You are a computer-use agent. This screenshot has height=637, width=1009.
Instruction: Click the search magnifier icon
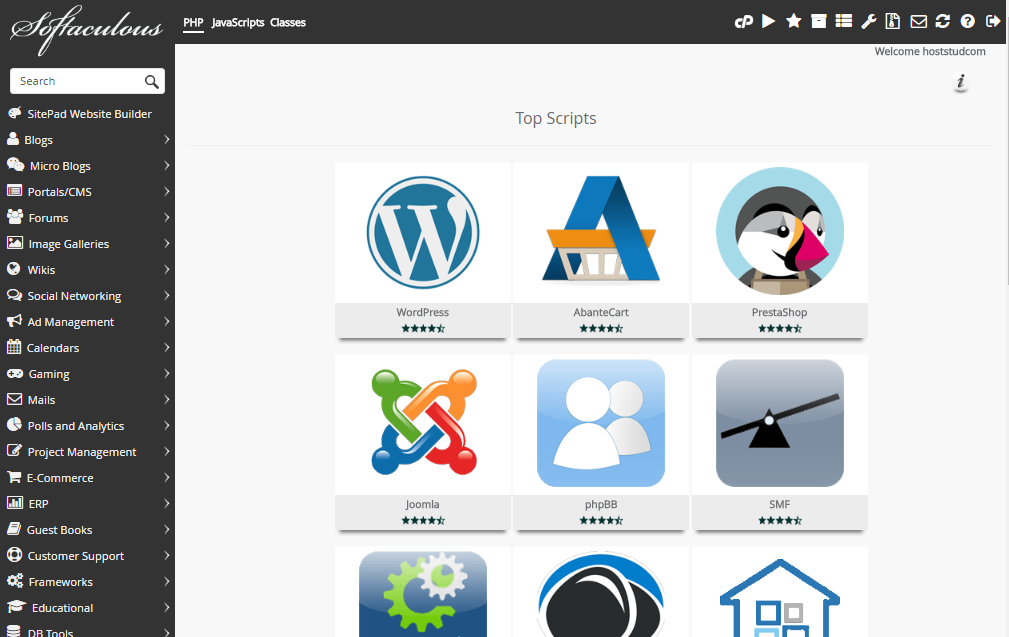(151, 81)
